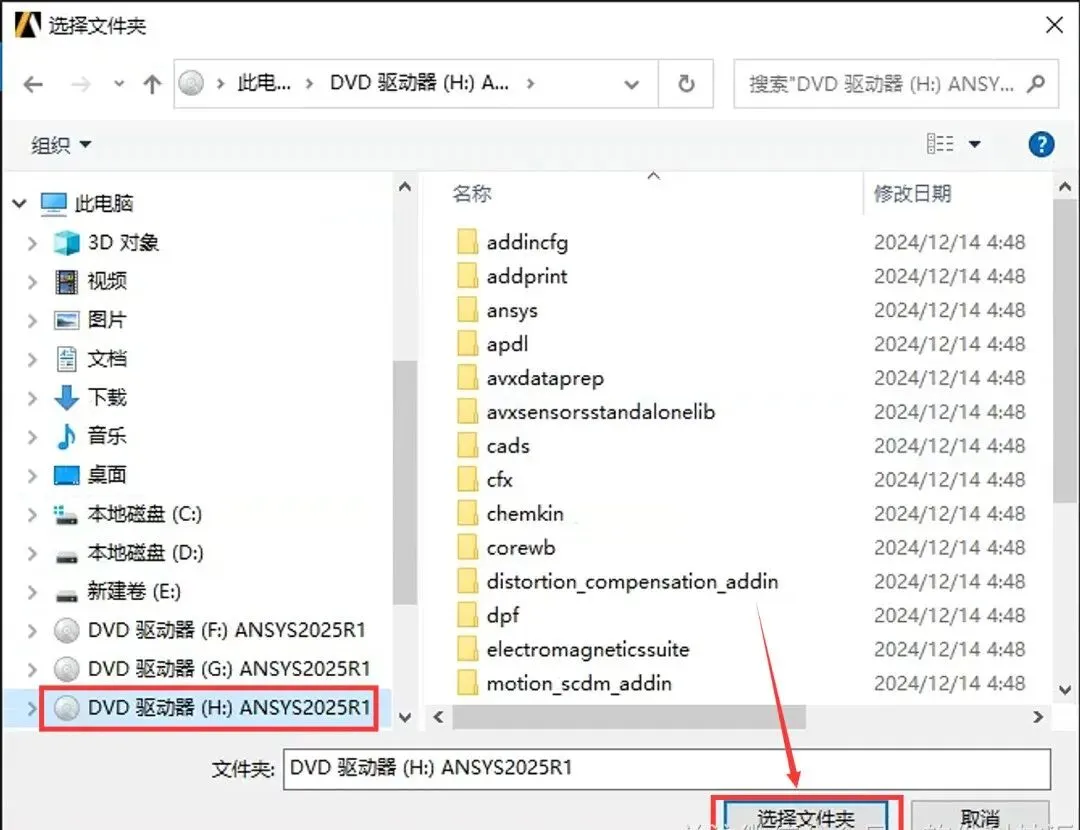Expand the DVD 驱动器 (H:) node
This screenshot has height=830, width=1080.
[32, 707]
